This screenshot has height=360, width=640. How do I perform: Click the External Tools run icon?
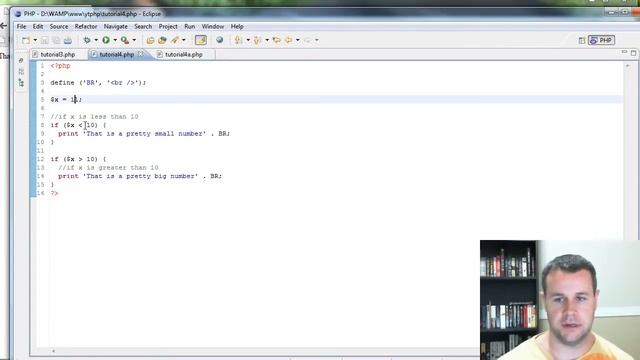coord(125,40)
